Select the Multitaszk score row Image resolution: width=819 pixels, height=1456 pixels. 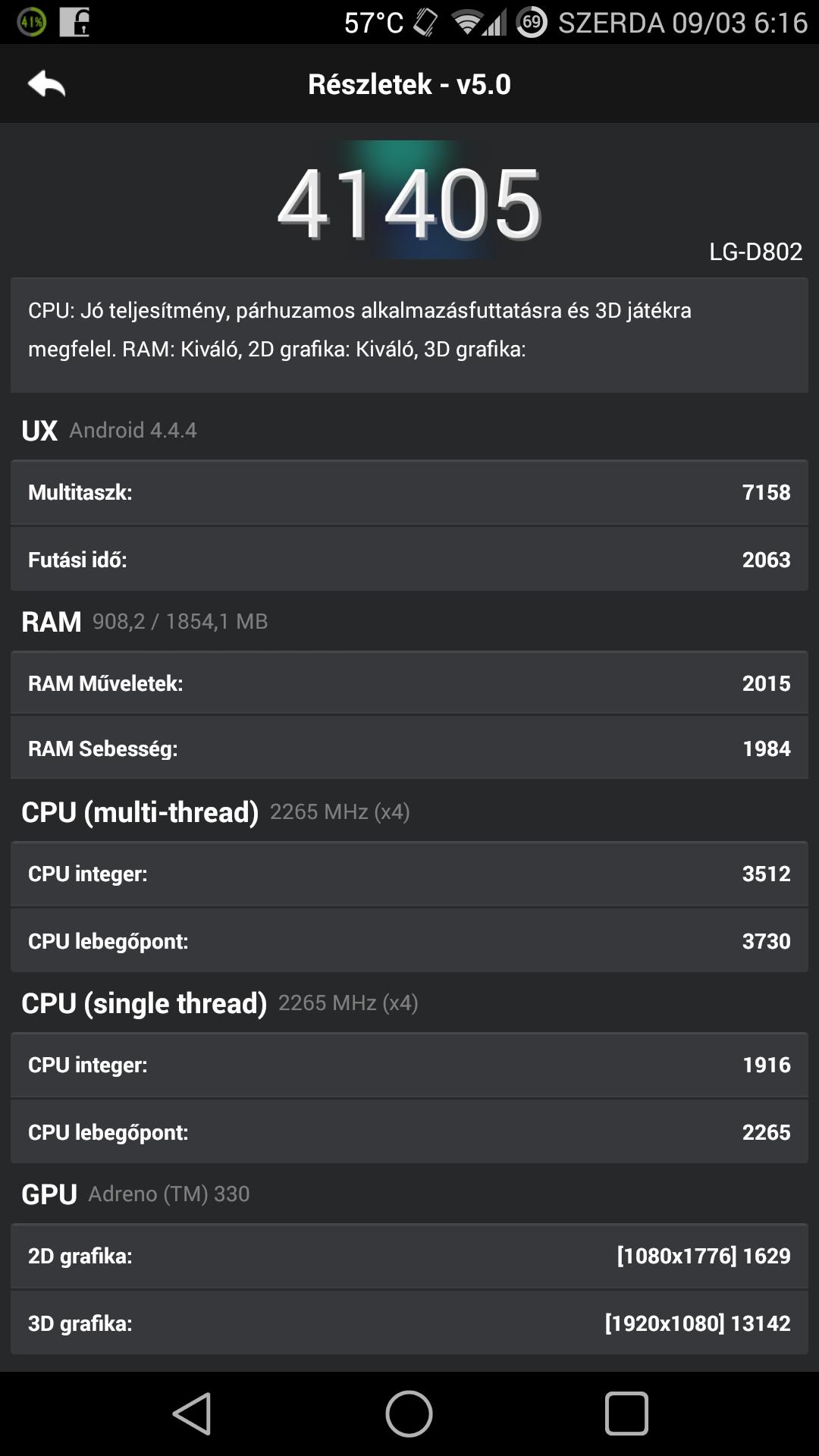(409, 492)
